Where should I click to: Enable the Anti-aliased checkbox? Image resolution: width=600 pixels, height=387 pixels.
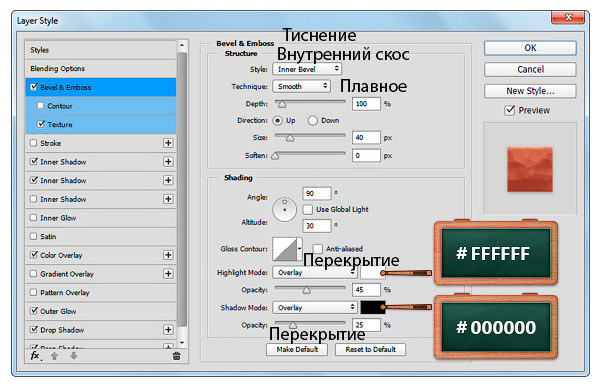318,249
